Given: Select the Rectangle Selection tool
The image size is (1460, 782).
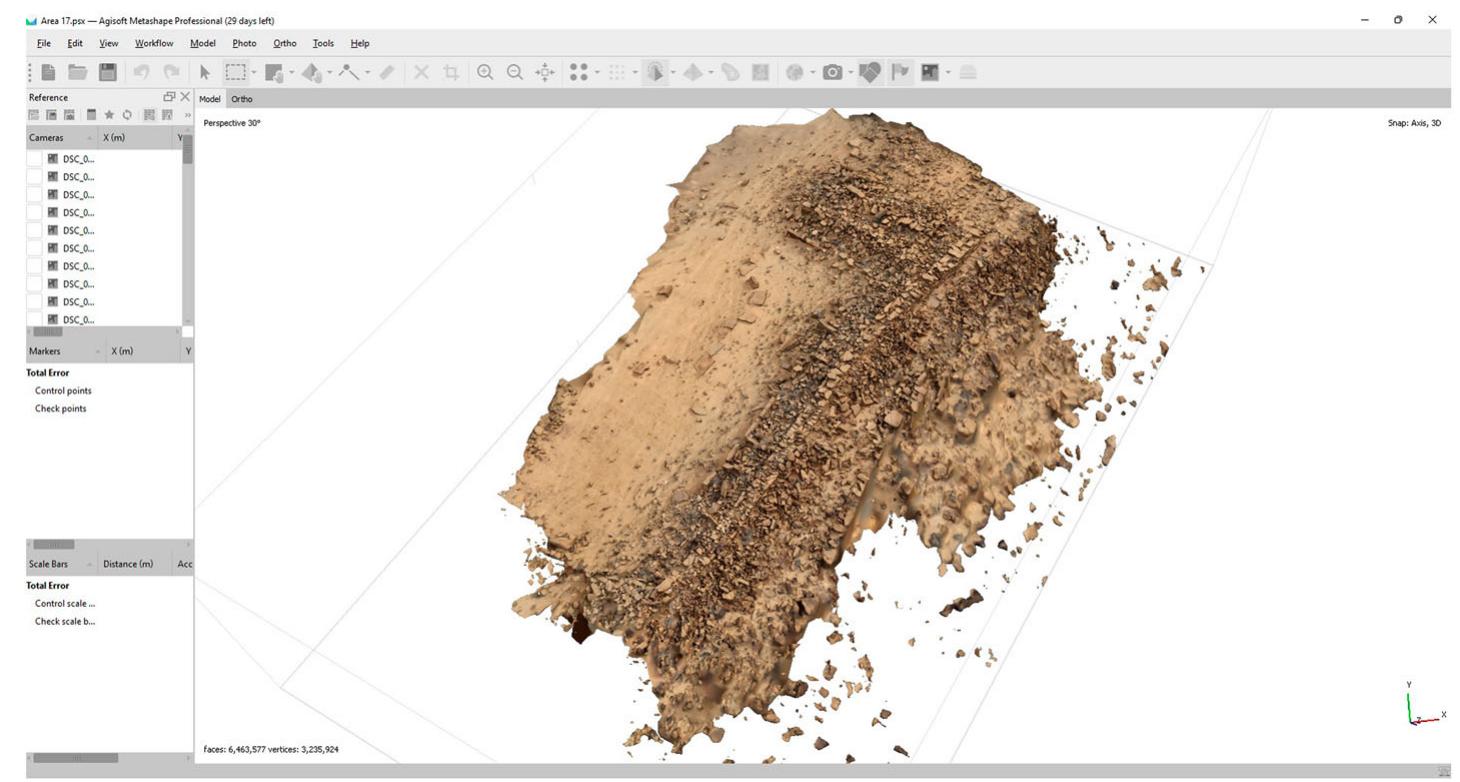Looking at the screenshot, I should 234,72.
